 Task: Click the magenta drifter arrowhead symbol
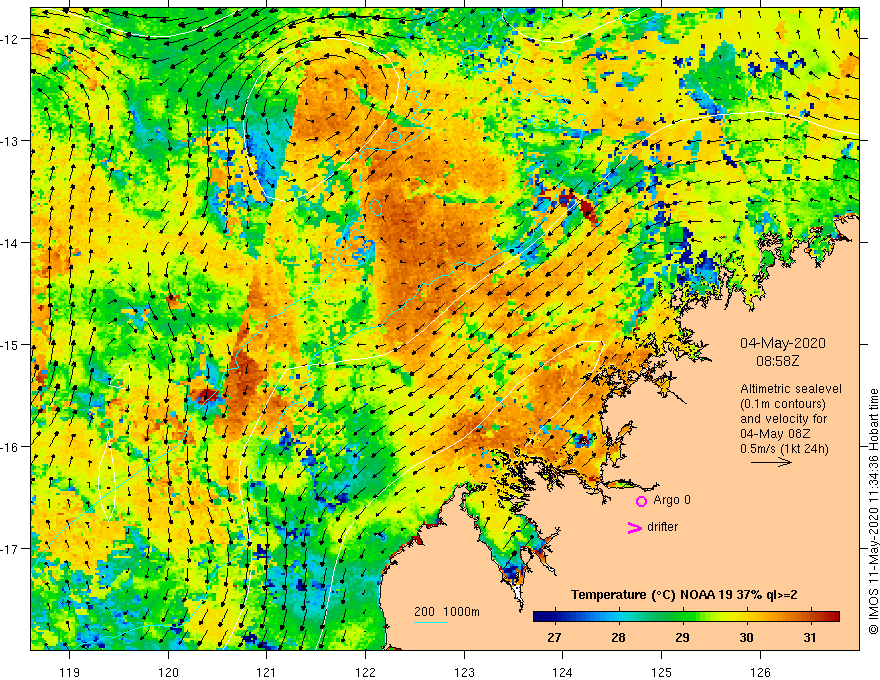[634, 527]
